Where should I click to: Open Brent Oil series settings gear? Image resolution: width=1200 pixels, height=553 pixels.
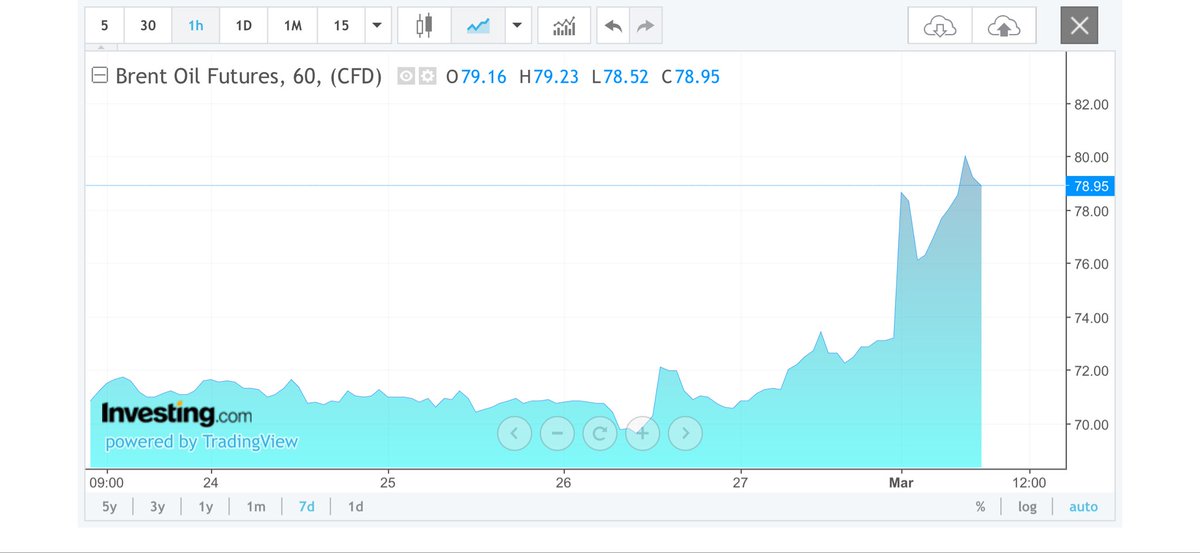coord(427,76)
